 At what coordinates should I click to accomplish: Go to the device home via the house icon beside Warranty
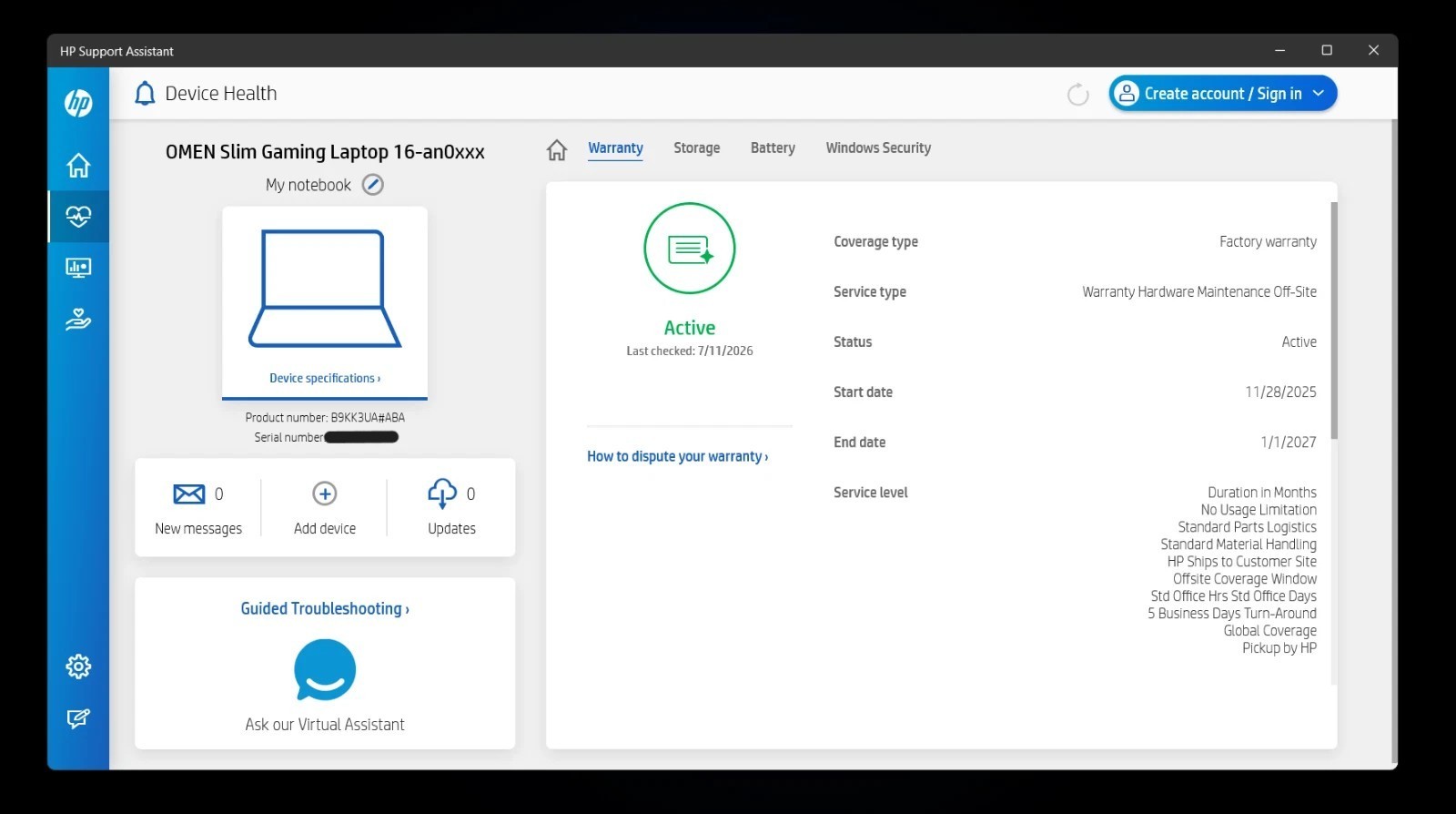(x=557, y=149)
